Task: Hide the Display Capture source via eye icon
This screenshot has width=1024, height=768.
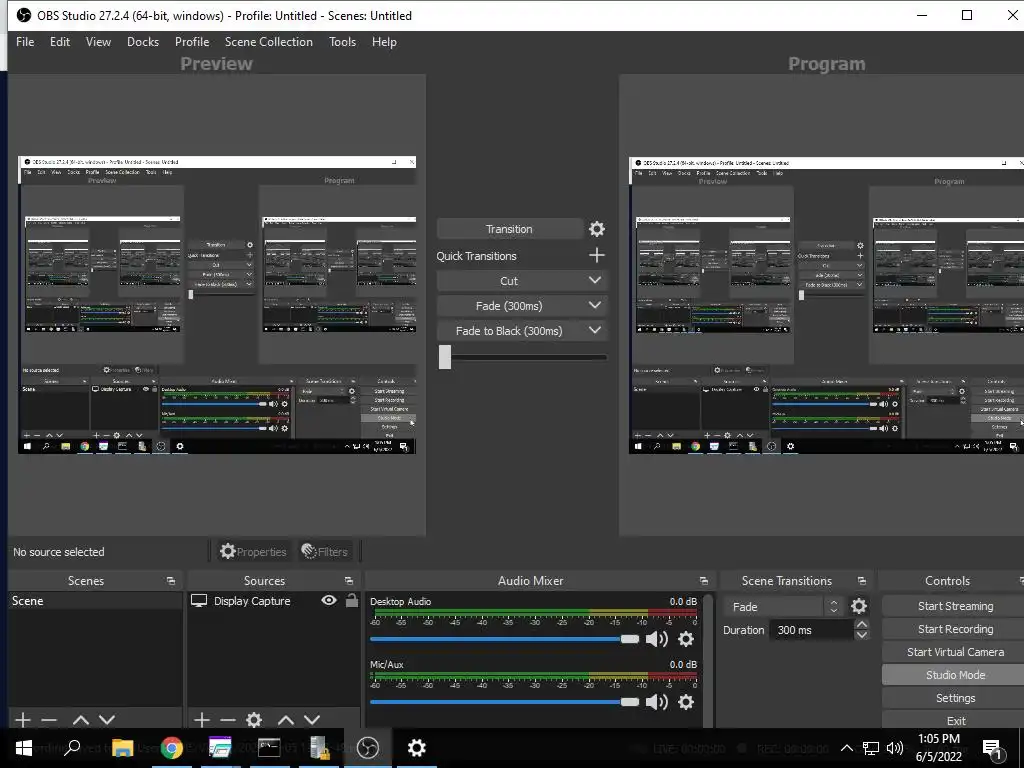Action: click(329, 600)
